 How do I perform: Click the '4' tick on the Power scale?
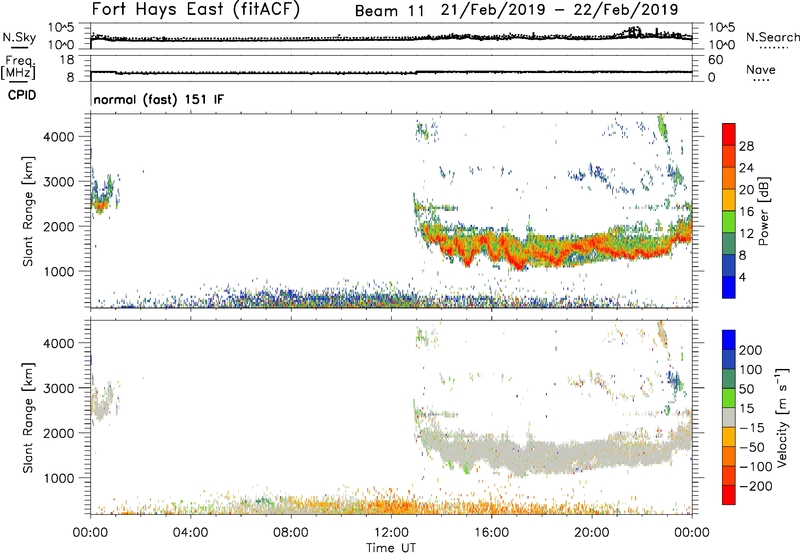(742, 277)
